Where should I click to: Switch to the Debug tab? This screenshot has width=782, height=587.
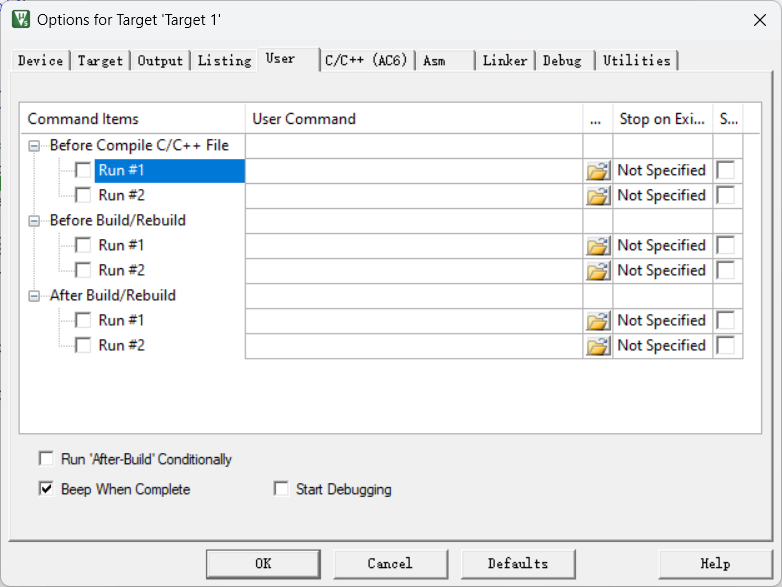pos(562,61)
